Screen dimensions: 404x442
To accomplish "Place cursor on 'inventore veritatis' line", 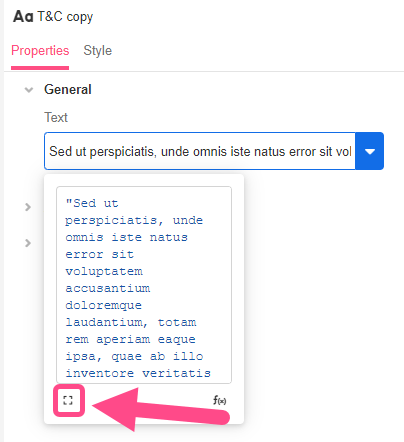I will [x=138, y=373].
